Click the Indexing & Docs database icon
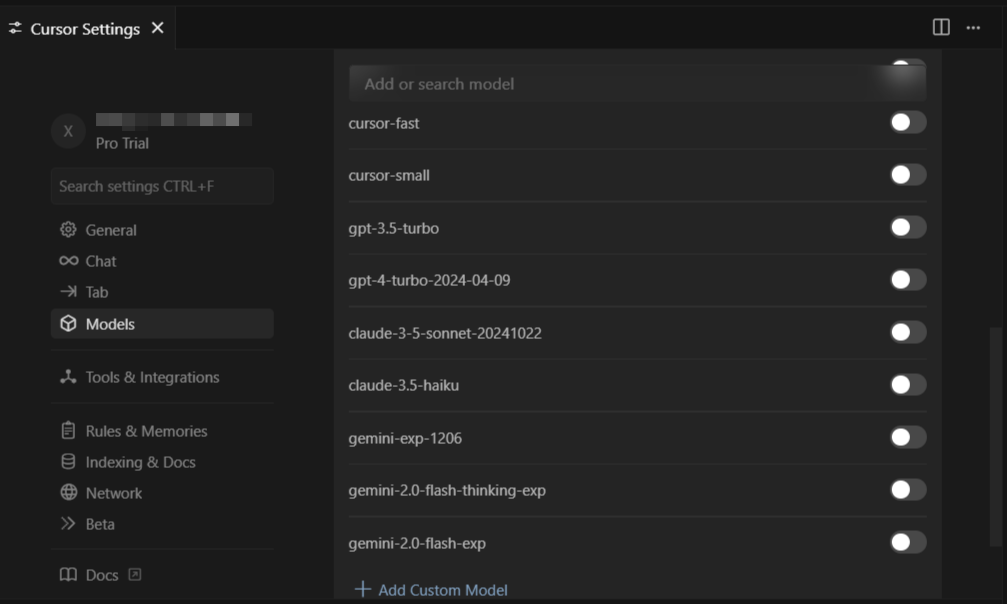 (x=68, y=461)
